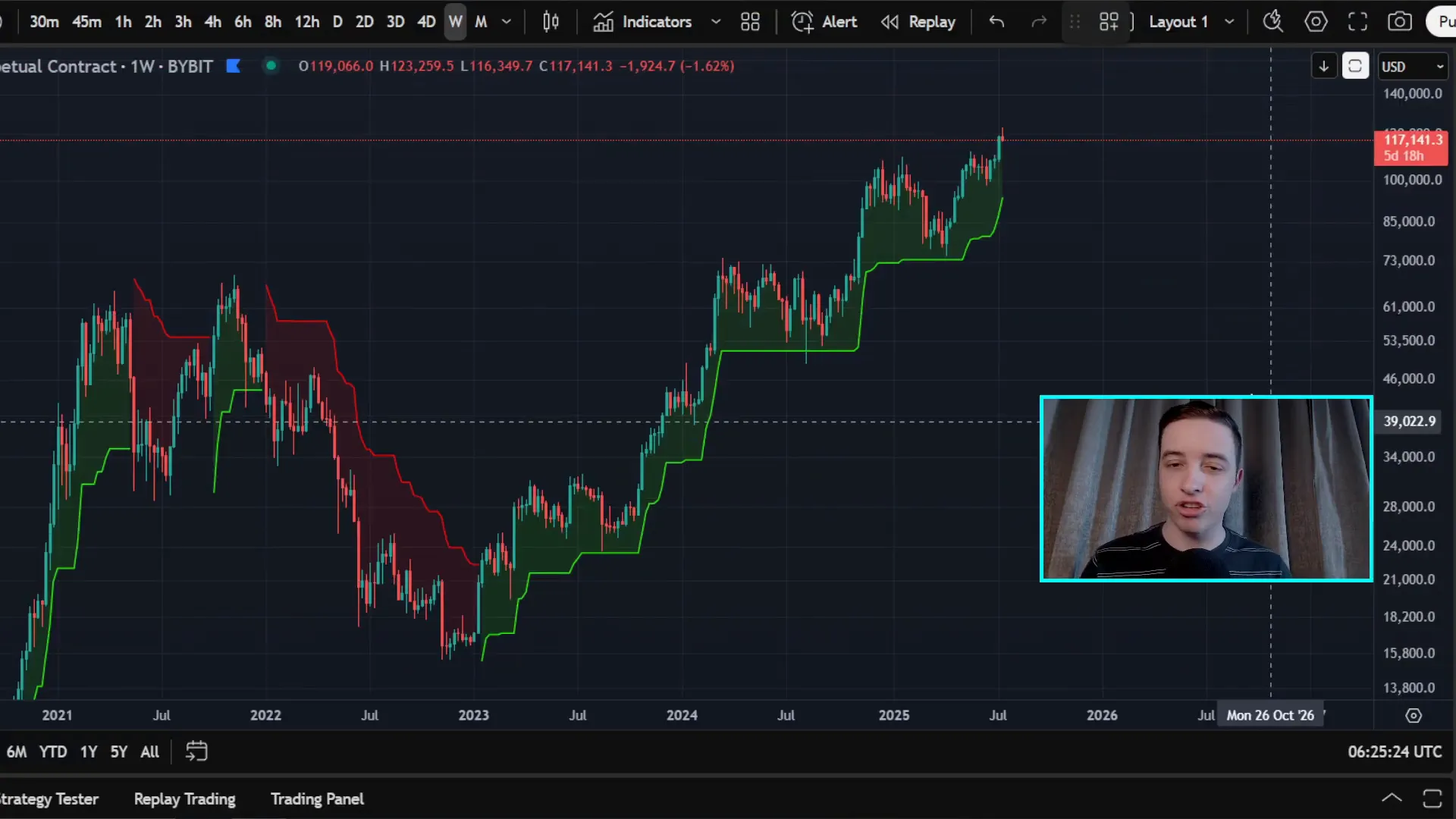Grab the toolbar drag handle dots
This screenshot has height=819, width=1456.
coord(1075,22)
